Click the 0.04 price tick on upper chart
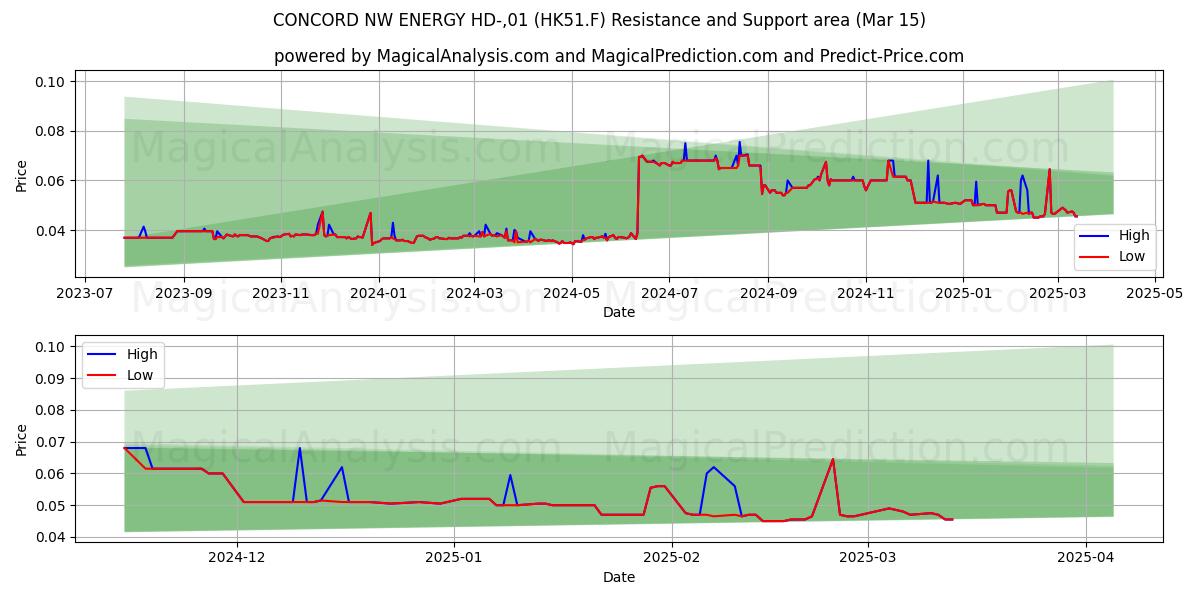Image resolution: width=1200 pixels, height=600 pixels. (x=51, y=231)
